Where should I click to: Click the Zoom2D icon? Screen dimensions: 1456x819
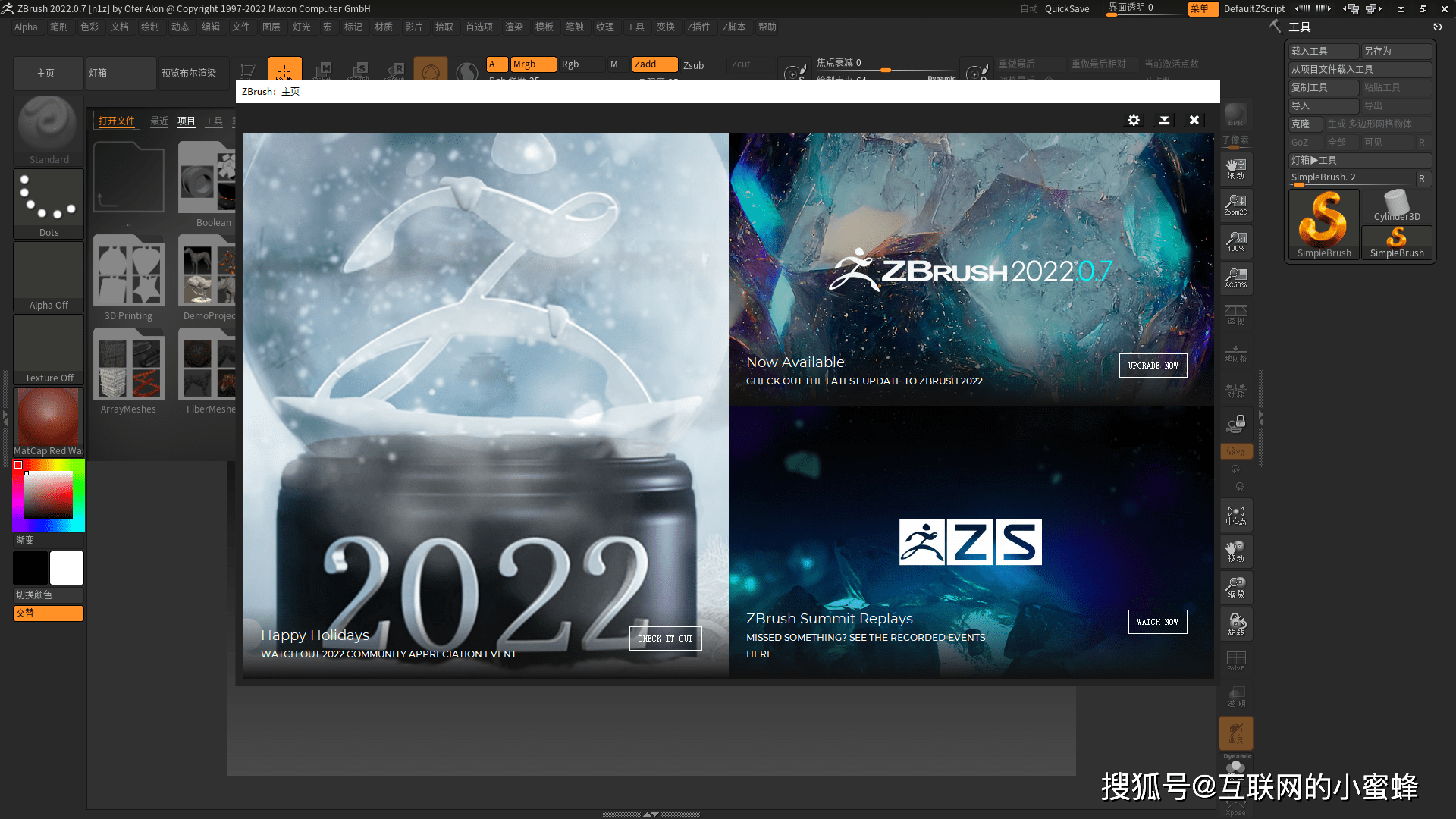[x=1236, y=205]
